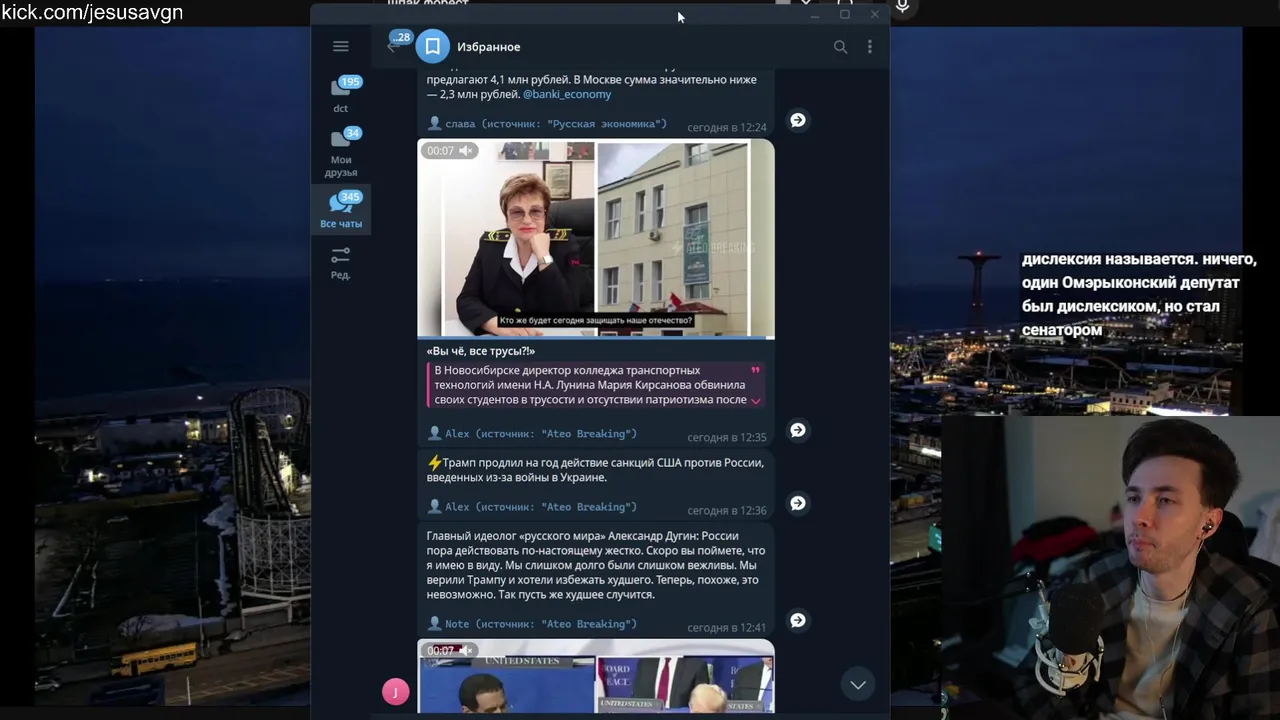Forward the Дугин message from 12:41
This screenshot has width=1280, height=720.
coord(798,620)
